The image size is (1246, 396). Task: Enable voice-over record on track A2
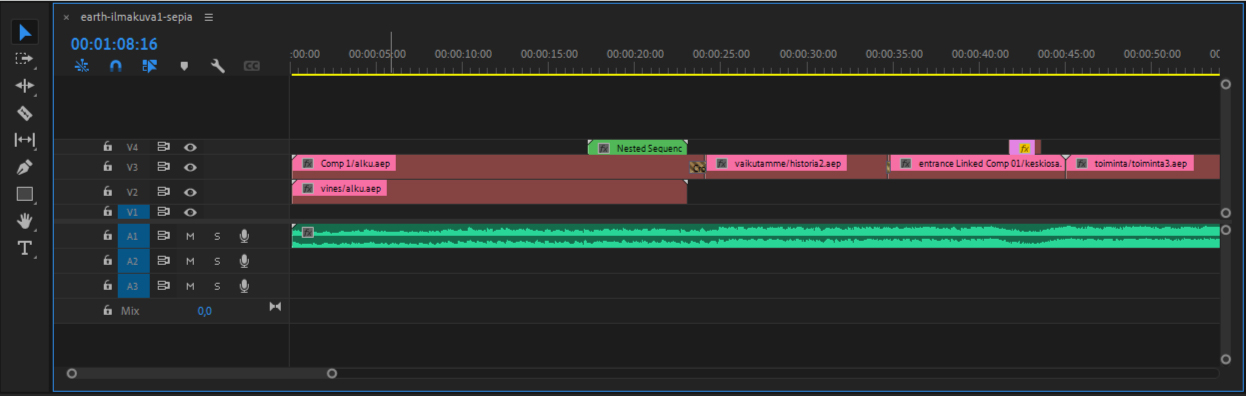coord(244,261)
